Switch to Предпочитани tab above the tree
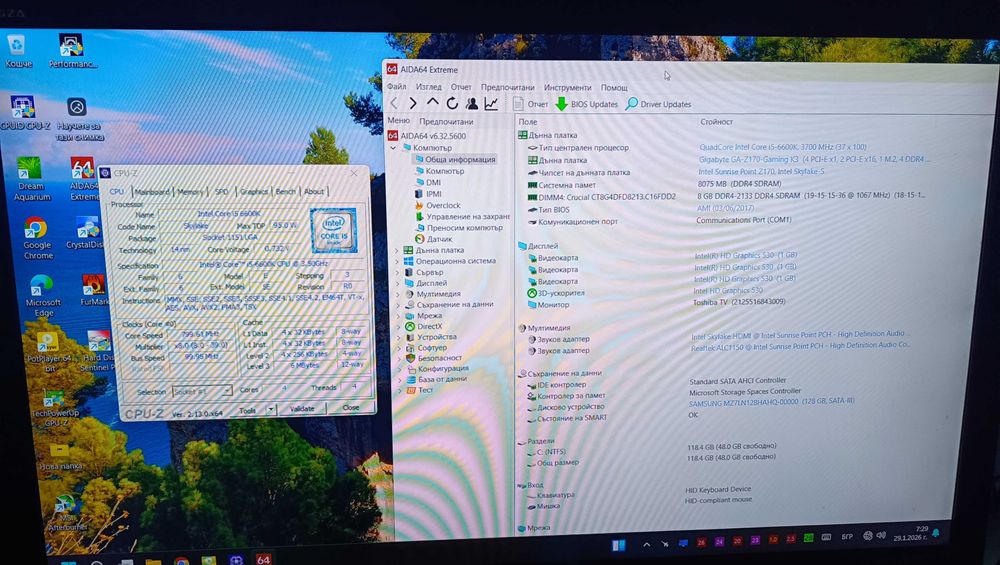 446,121
